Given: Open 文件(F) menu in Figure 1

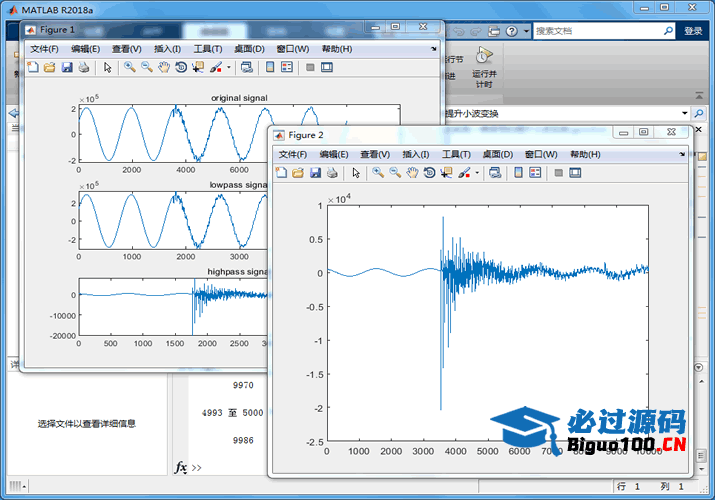Looking at the screenshot, I should [44, 49].
